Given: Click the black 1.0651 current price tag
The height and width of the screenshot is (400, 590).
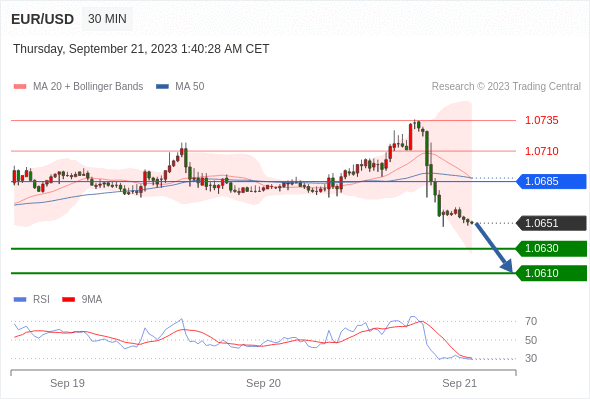Looking at the screenshot, I should (x=551, y=223).
